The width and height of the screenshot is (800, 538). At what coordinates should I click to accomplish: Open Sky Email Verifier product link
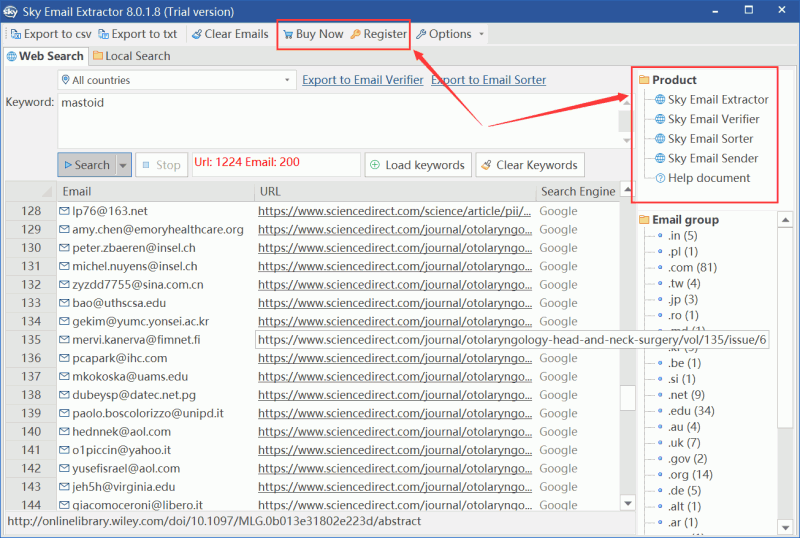[710, 119]
